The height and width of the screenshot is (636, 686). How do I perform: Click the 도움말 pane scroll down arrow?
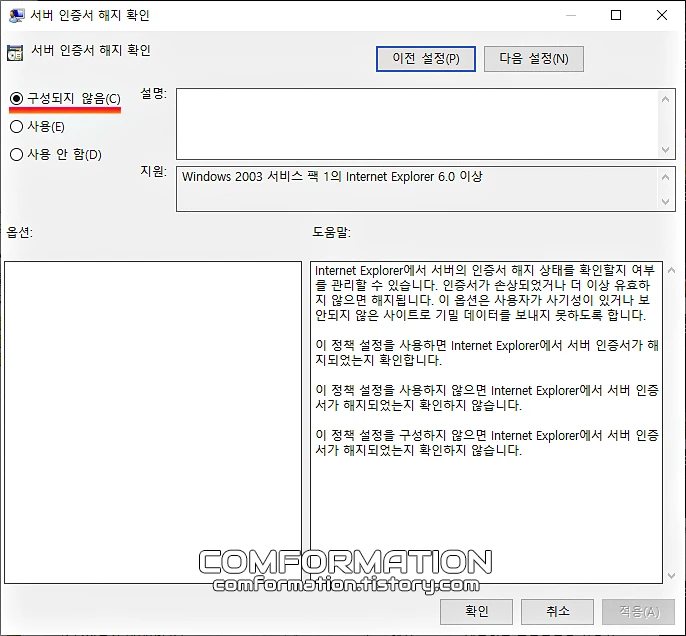tap(672, 576)
